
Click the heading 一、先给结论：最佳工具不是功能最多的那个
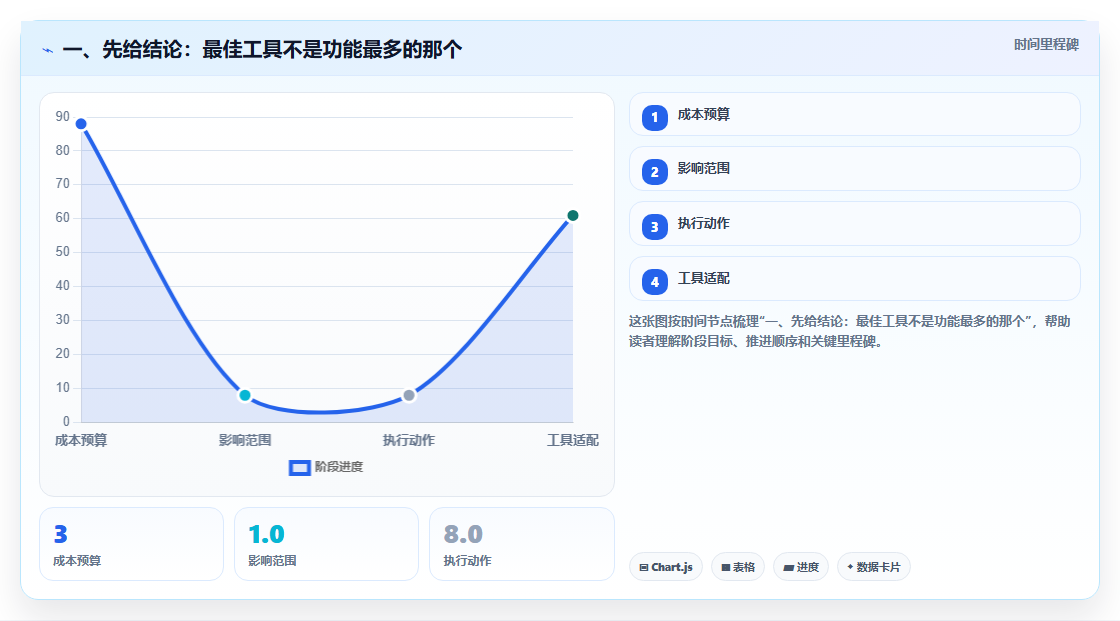(262, 49)
